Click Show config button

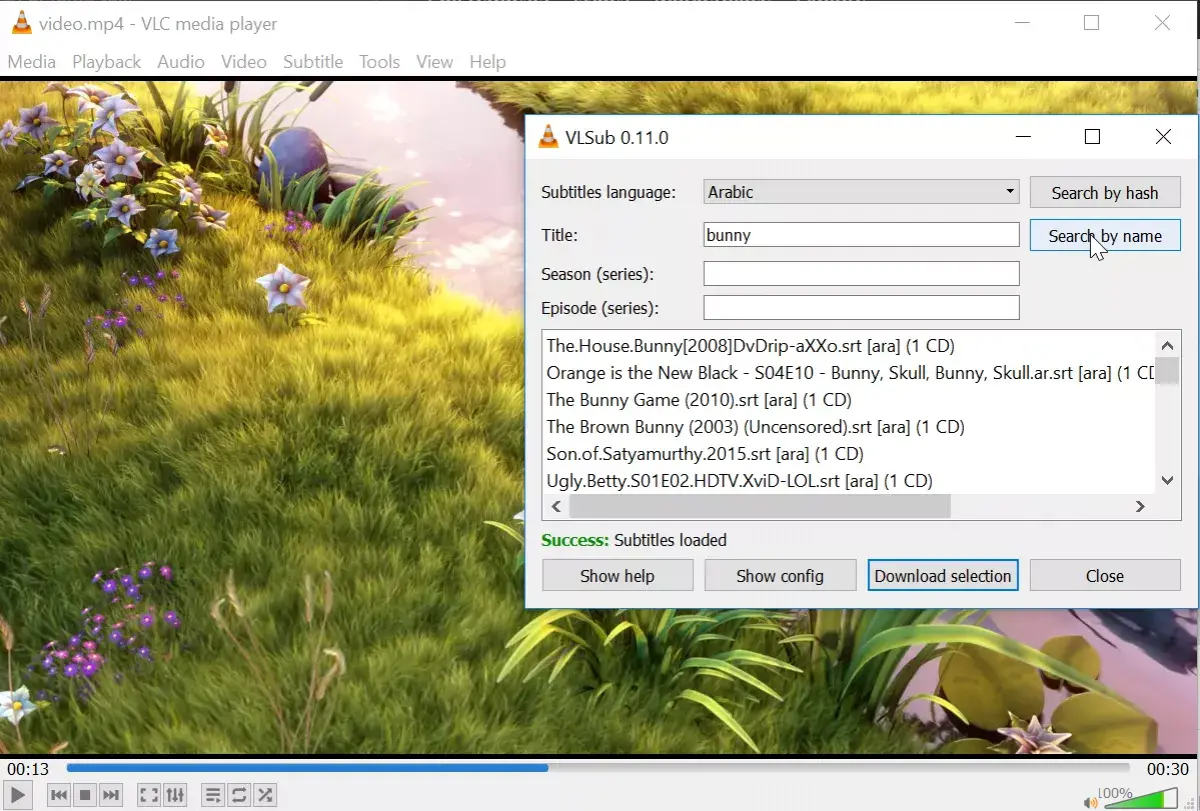(x=780, y=576)
